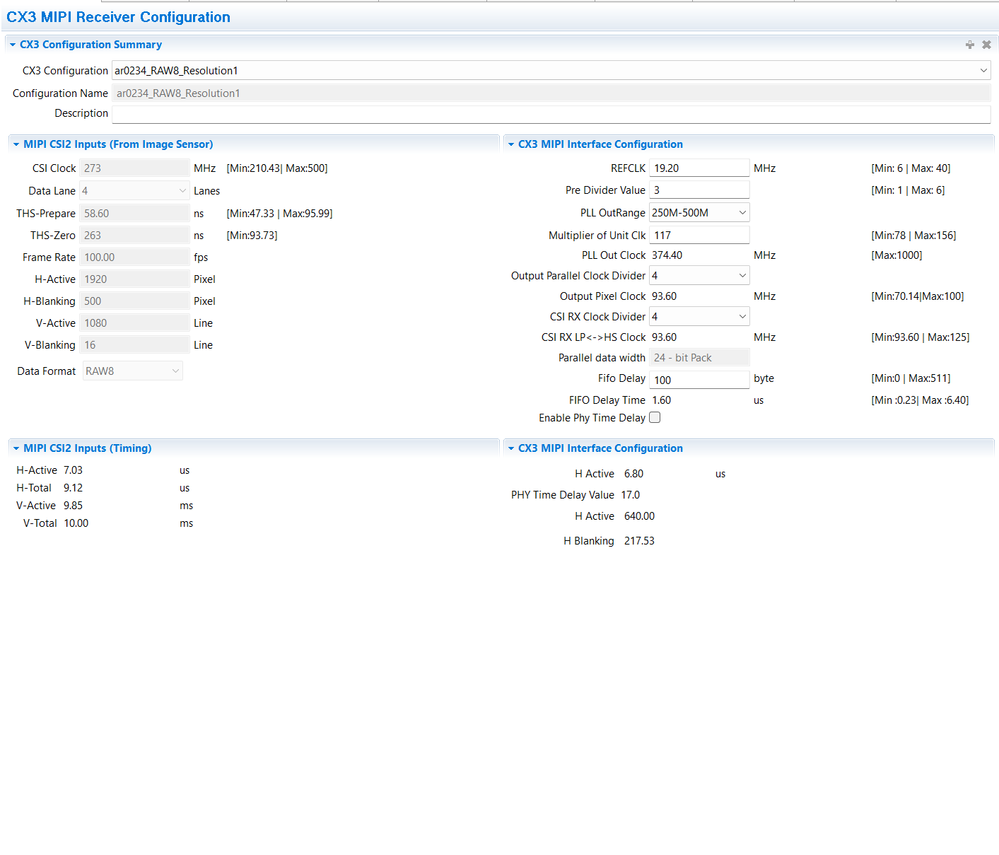The width and height of the screenshot is (999, 855).
Task: Collapse the CX3 Configuration Summary section
Action: (x=12, y=45)
